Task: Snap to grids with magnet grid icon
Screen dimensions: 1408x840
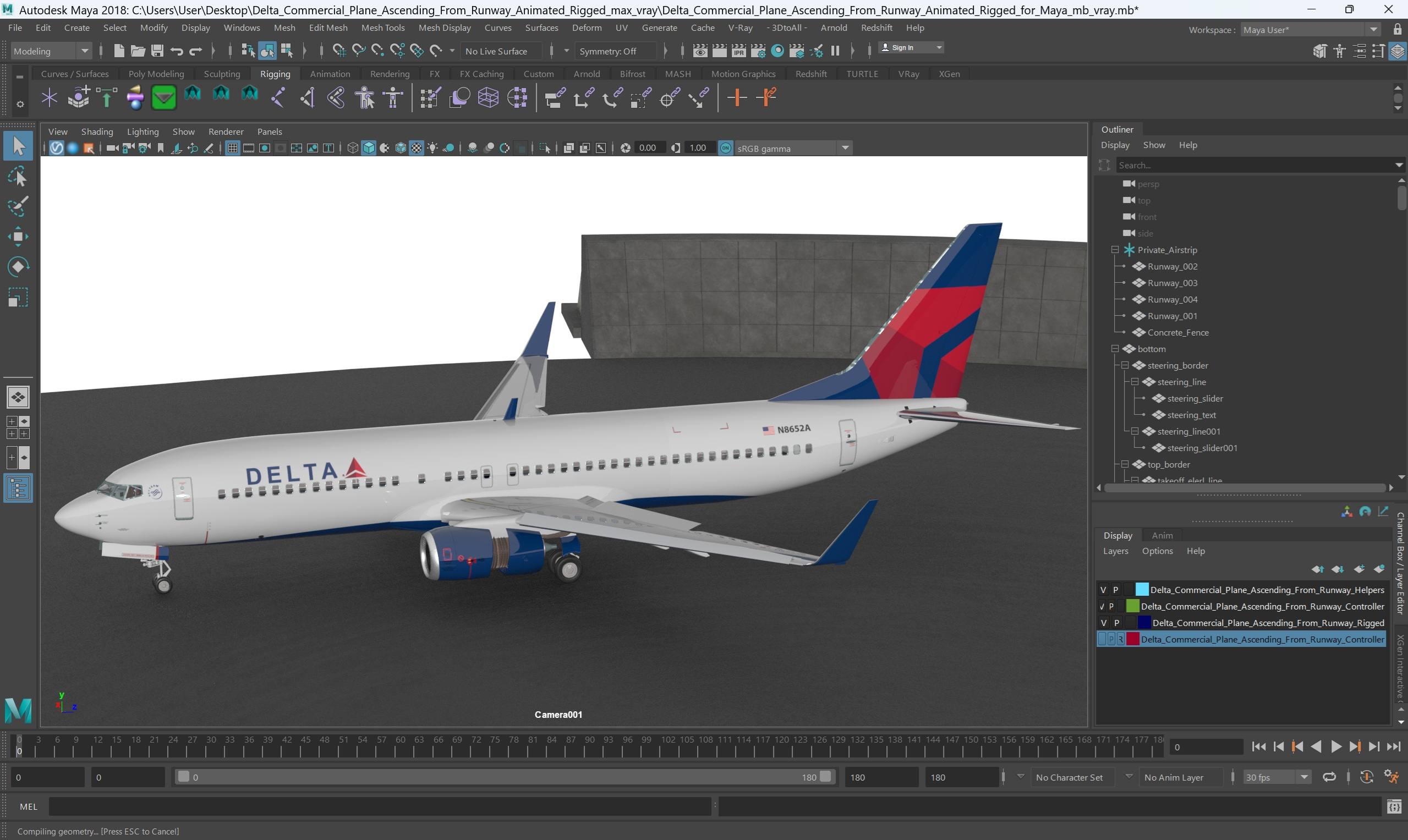Action: (x=338, y=51)
